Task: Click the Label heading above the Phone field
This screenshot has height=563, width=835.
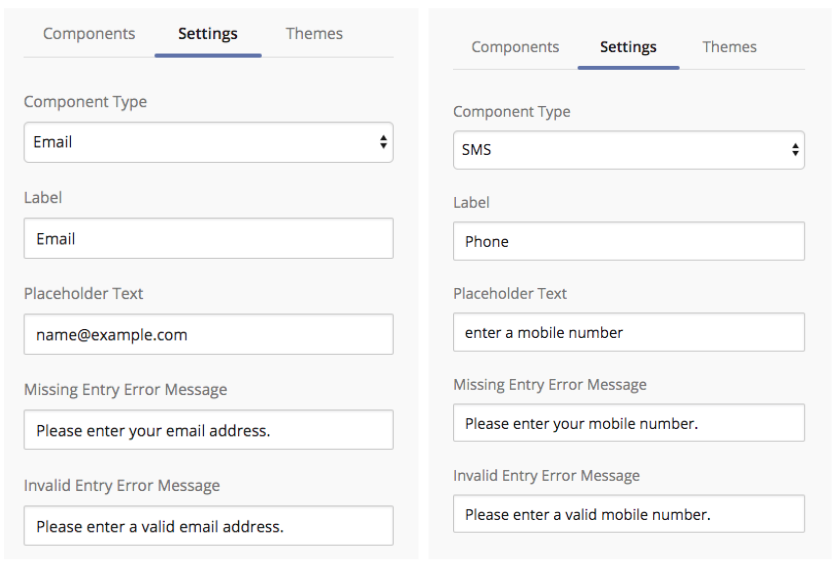Action: point(471,202)
